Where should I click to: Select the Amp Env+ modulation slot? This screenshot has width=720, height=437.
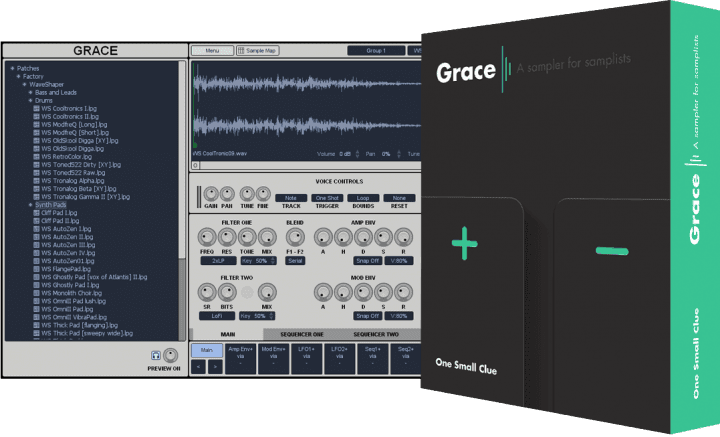[241, 359]
